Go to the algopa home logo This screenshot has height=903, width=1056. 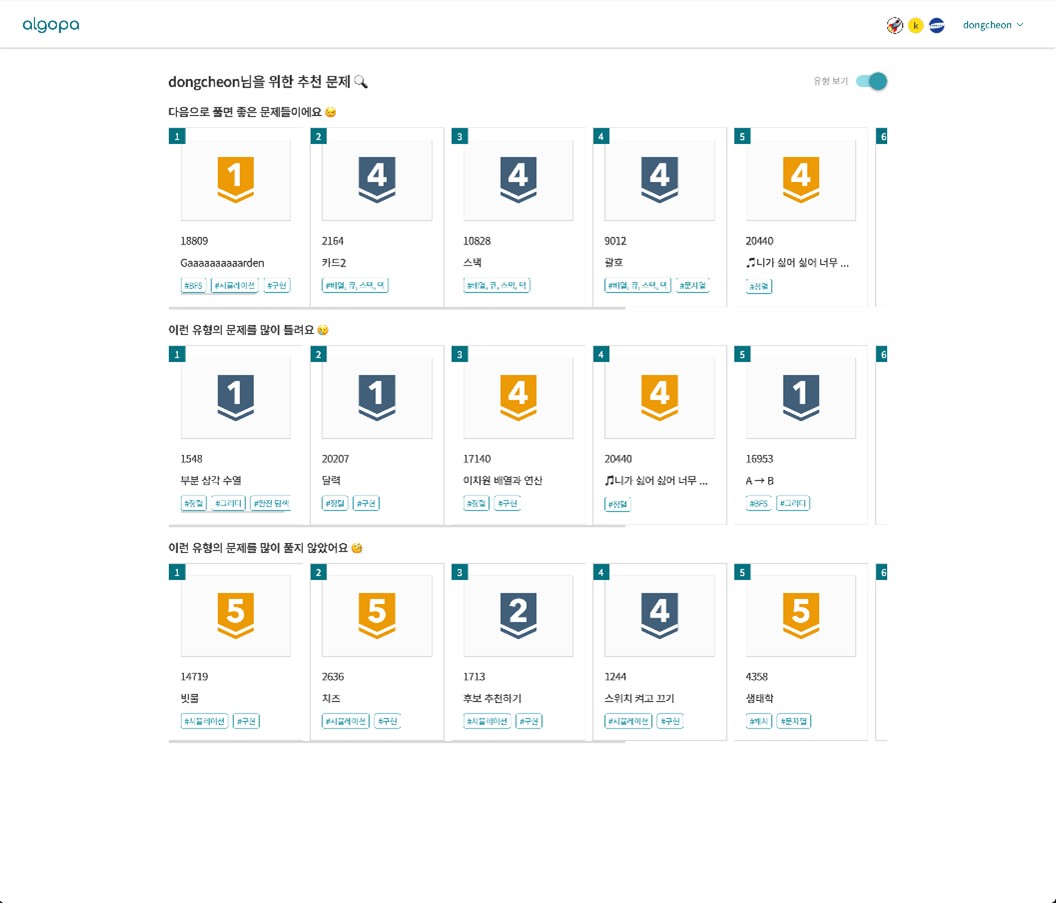[x=51, y=25]
